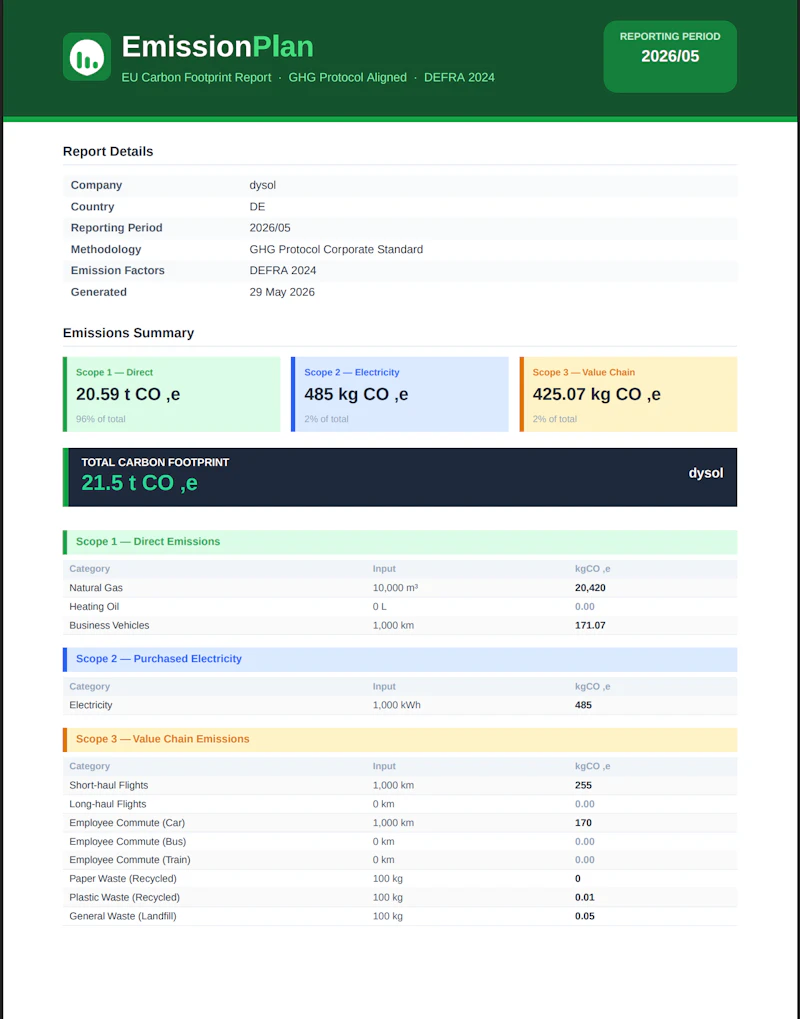This screenshot has height=1019, width=800.
Task: Click the Employee Commute (Bus) row label
Action: click(127, 842)
